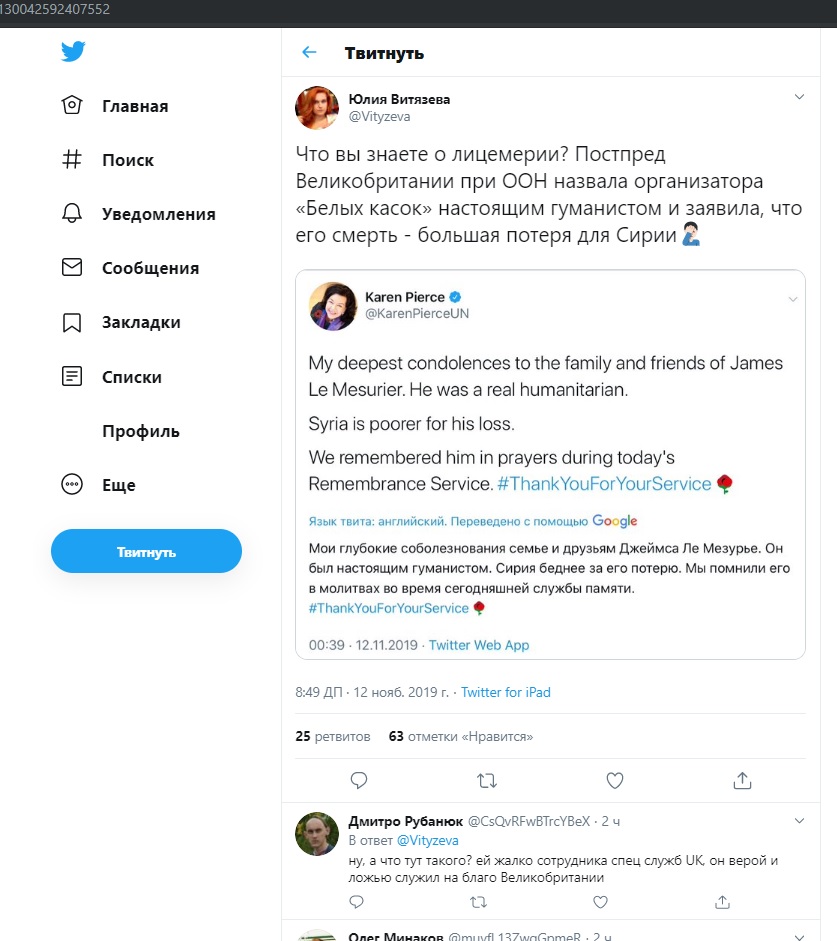Screen dimensions: 837x941
Task: Share the main tweet via upload icon
Action: (x=742, y=780)
